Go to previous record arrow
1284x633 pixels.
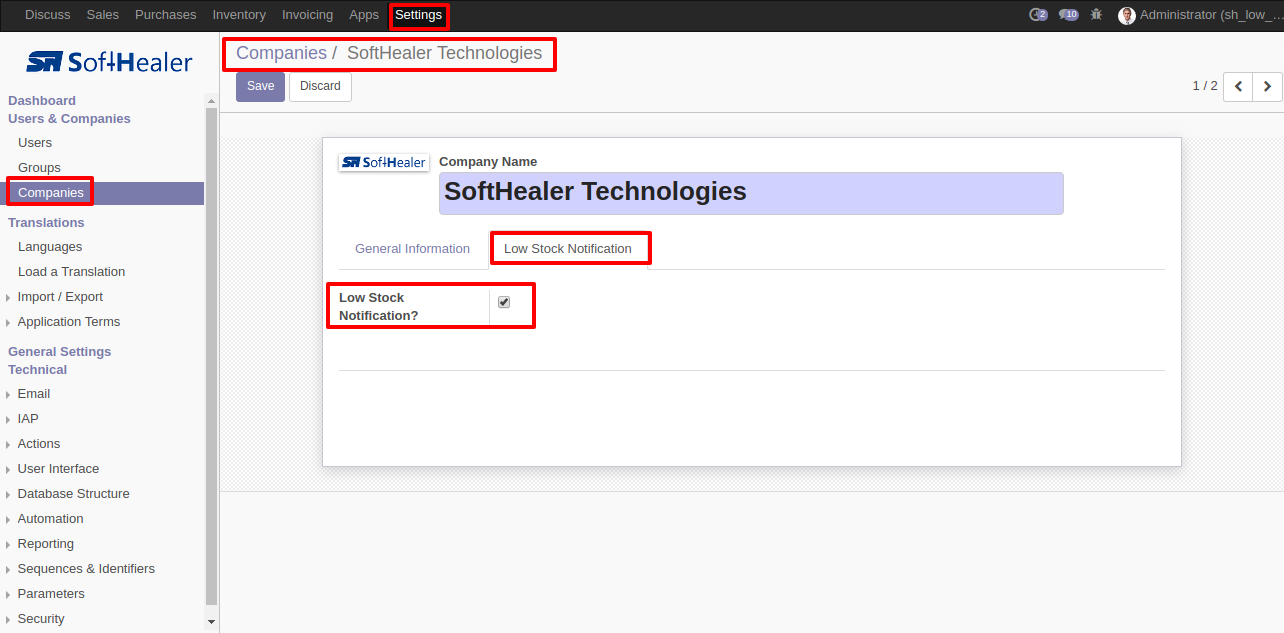pyautogui.click(x=1238, y=87)
